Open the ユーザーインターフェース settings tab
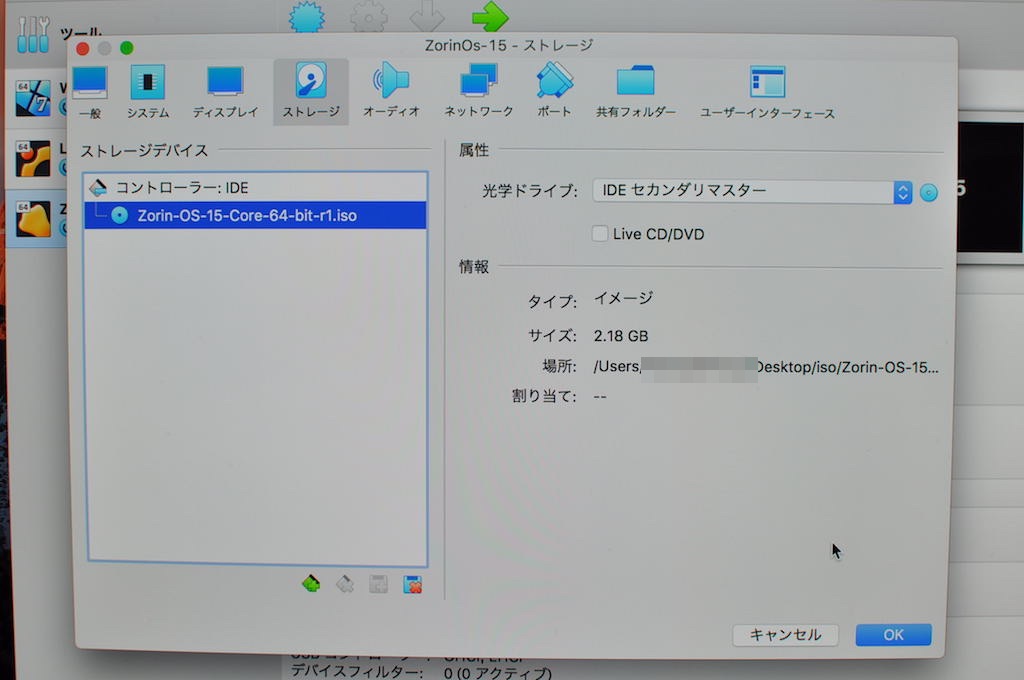 pos(767,92)
